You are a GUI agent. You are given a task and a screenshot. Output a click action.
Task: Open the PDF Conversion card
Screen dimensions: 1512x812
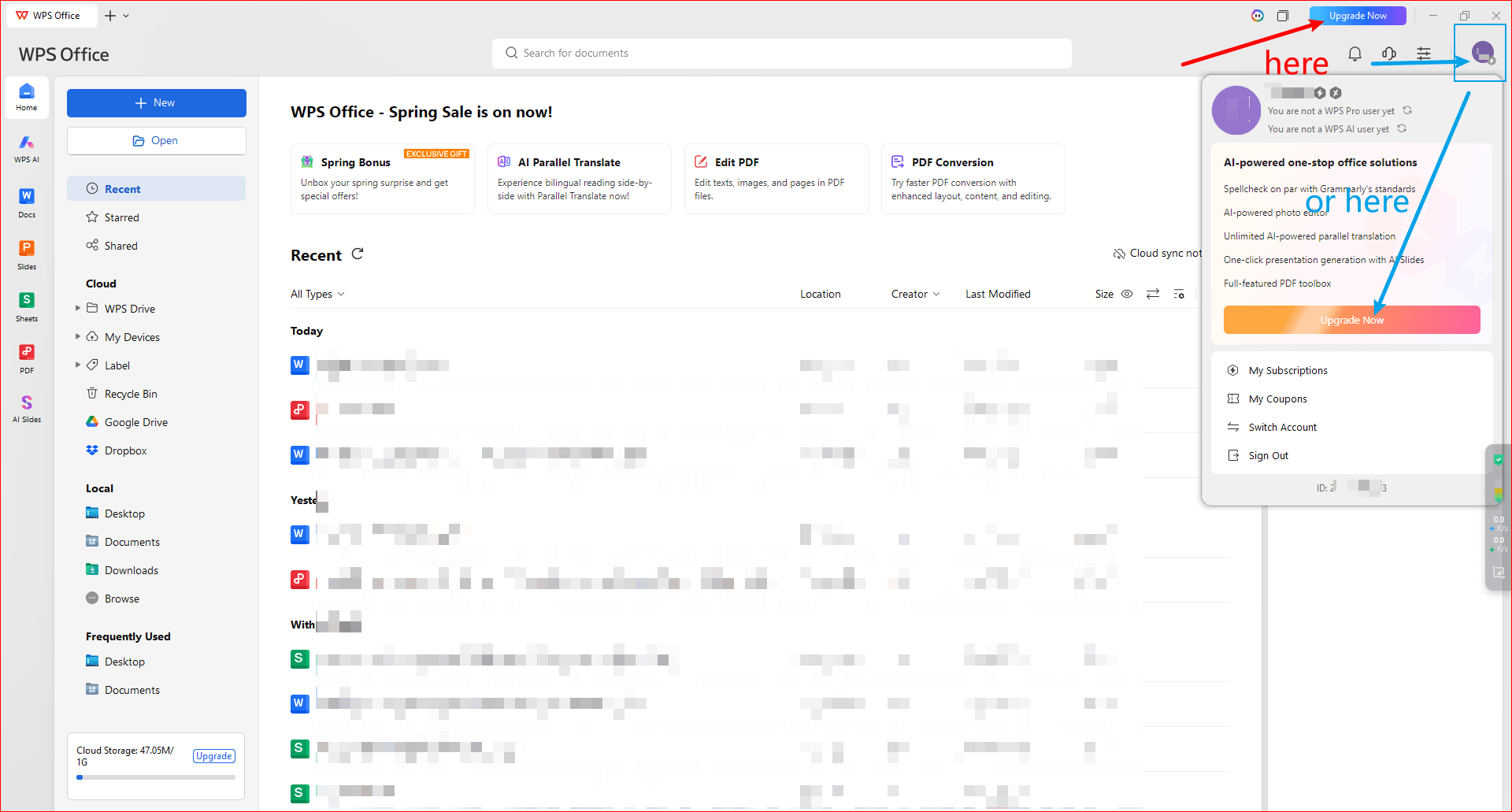point(973,179)
